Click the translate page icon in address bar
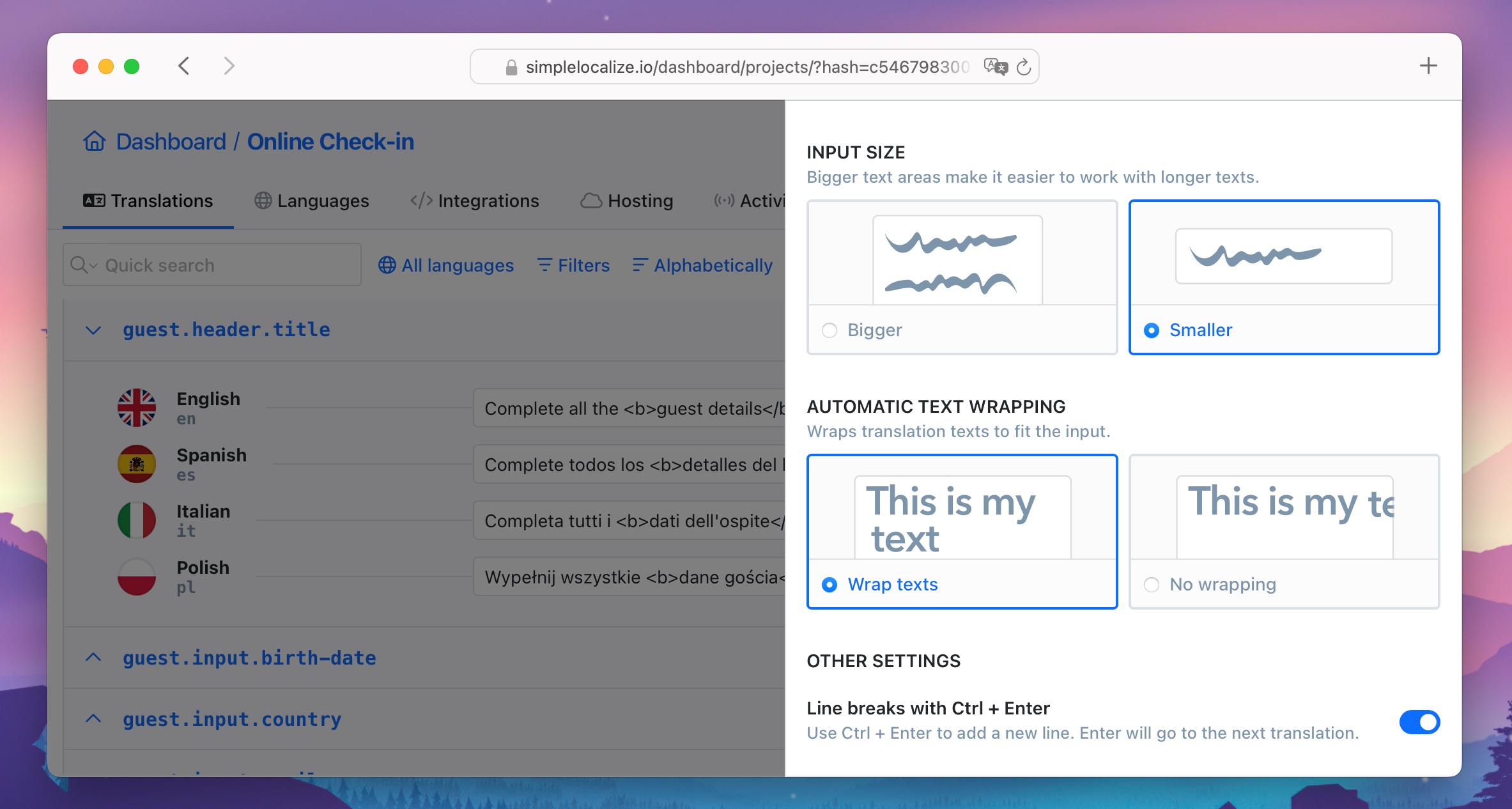This screenshot has height=809, width=1512. point(995,66)
